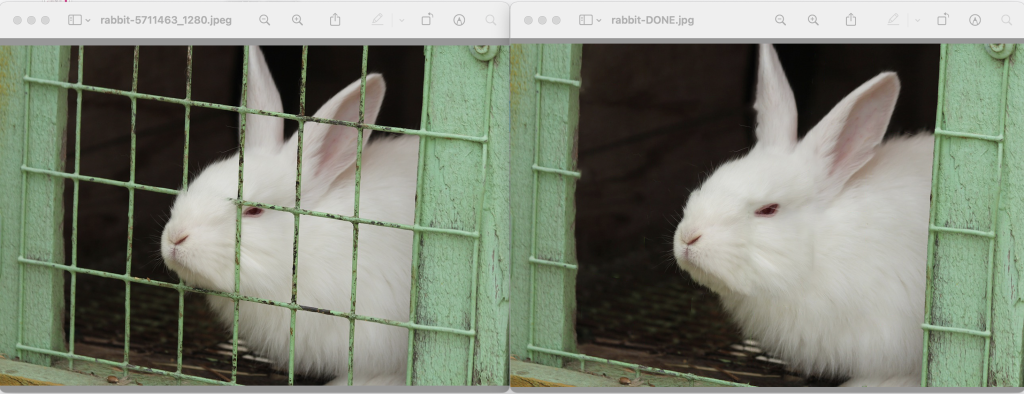
Task: Open highlight options chevron in right window
Action: click(x=918, y=21)
